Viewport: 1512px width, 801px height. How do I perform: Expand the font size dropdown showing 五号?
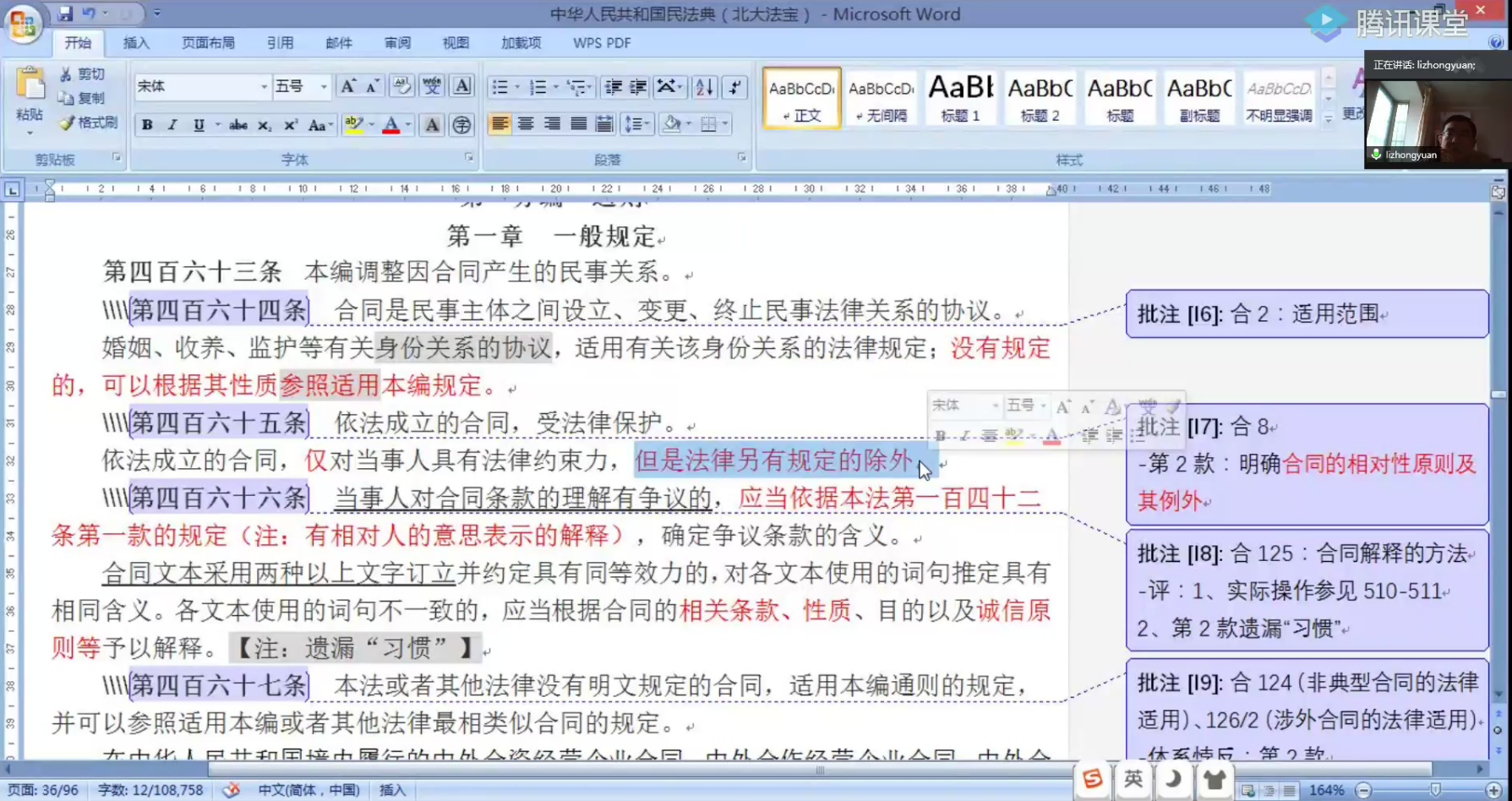(x=323, y=87)
